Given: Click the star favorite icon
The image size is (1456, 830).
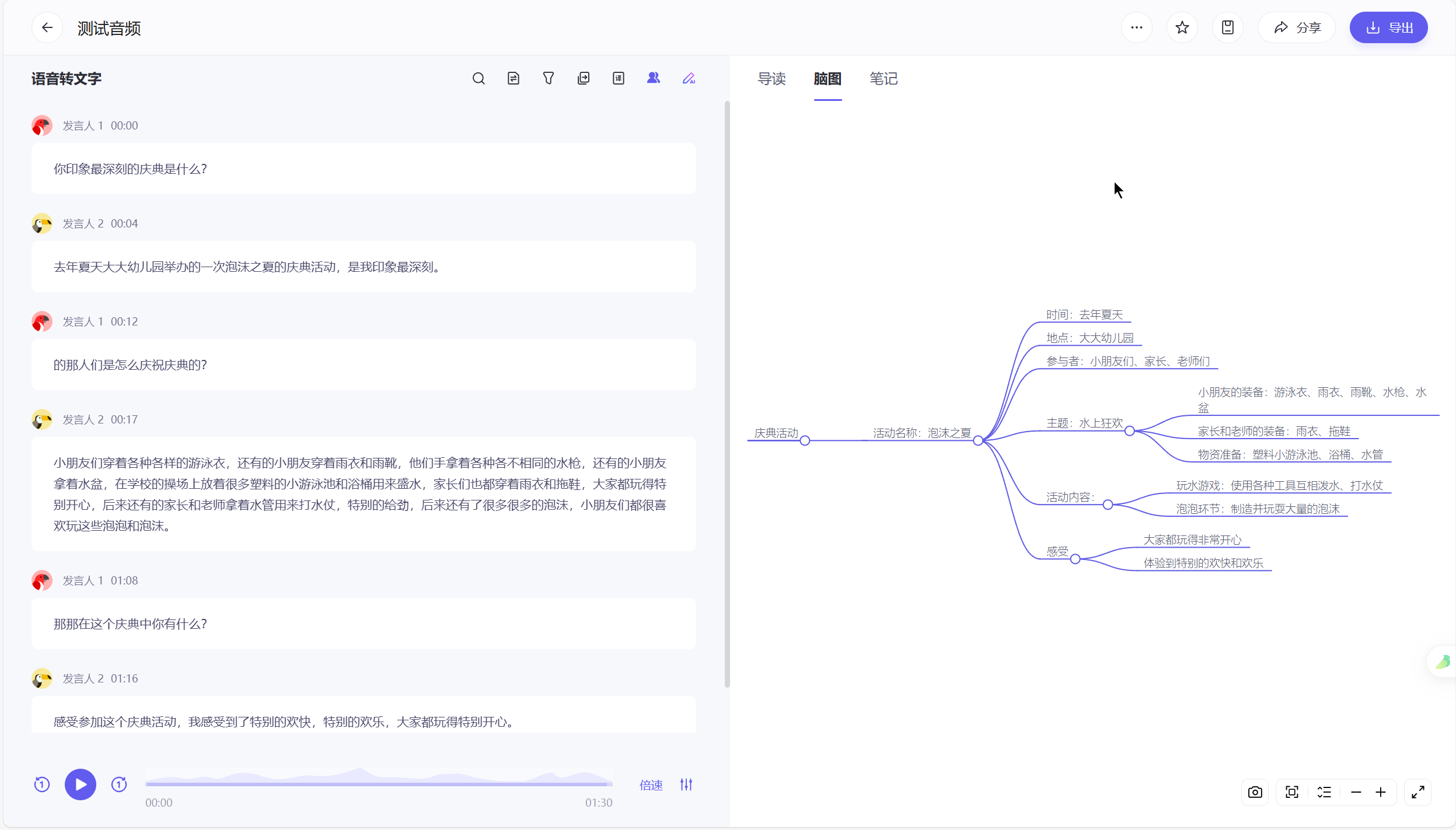Looking at the screenshot, I should coord(1182,27).
